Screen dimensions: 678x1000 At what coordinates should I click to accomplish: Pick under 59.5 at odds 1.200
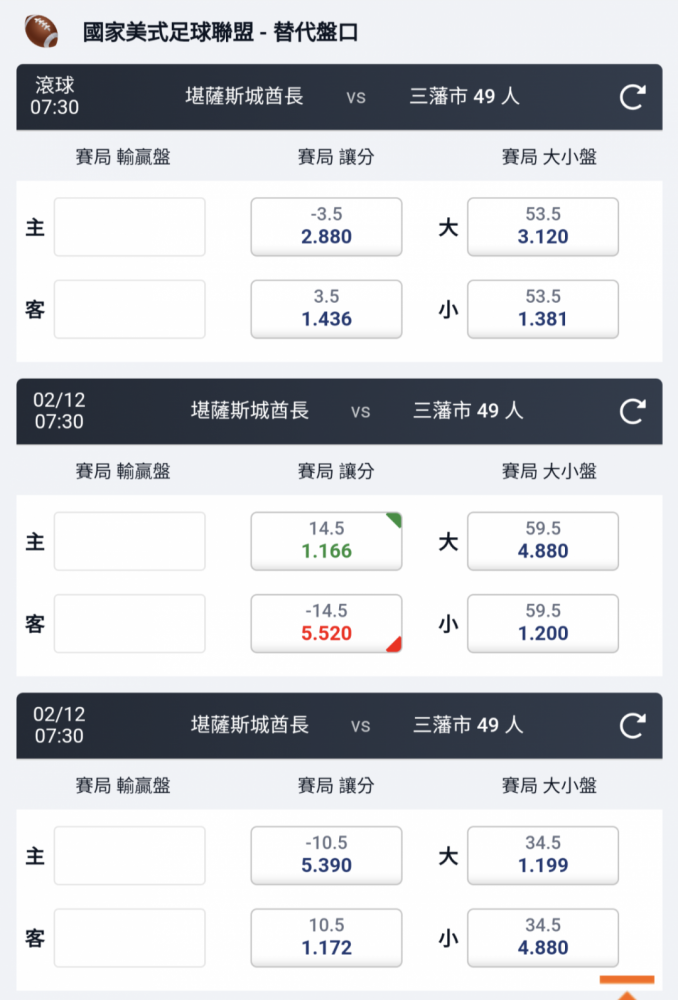(x=543, y=623)
